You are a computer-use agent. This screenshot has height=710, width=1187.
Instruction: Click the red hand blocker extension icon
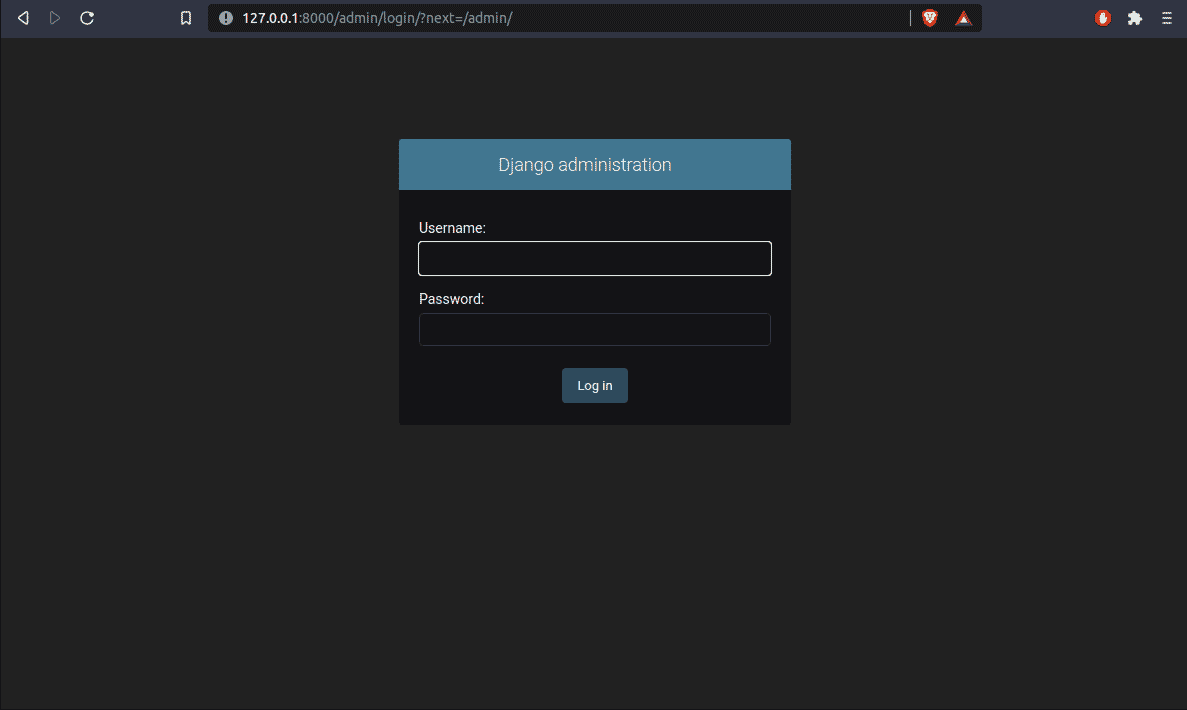1103,18
